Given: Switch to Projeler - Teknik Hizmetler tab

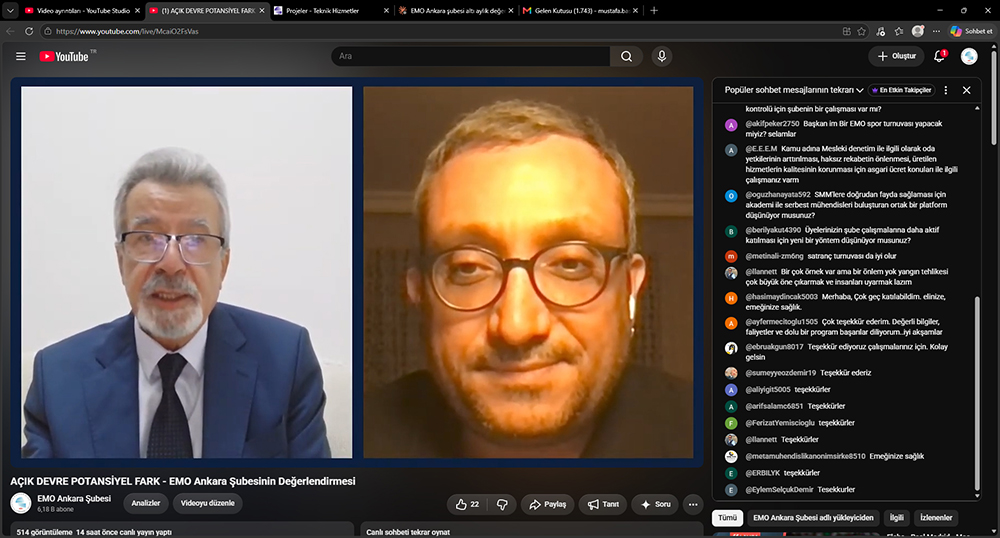Looking at the screenshot, I should point(332,11).
